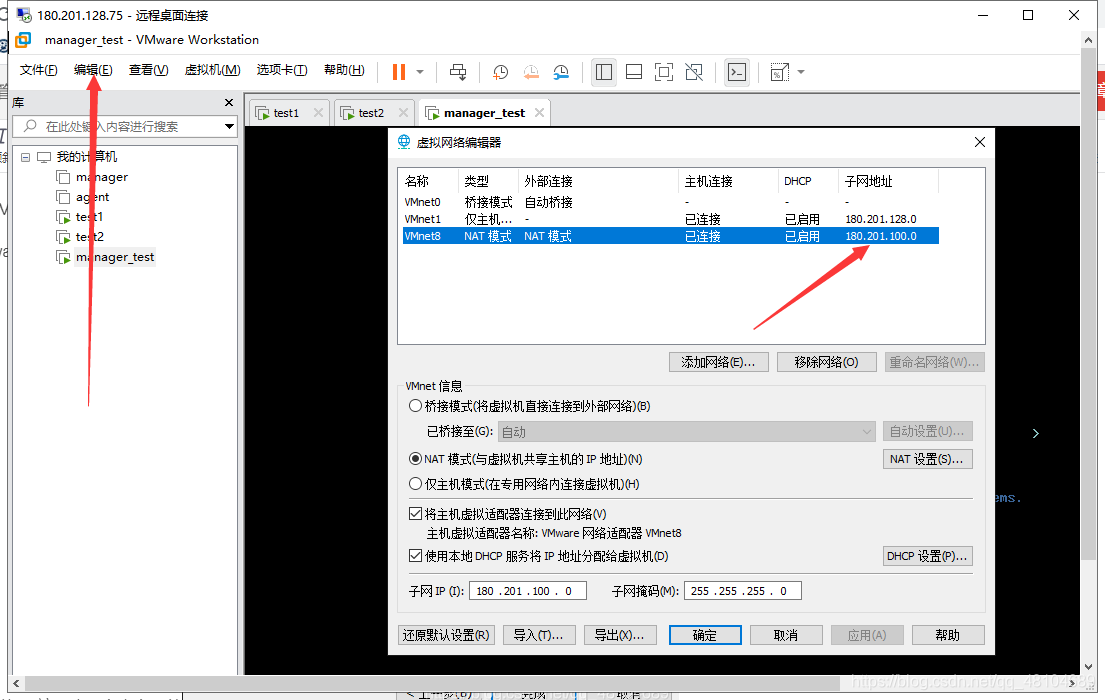Screen dimensions: 1105x700
Task: Close the test2 tab
Action: (403, 113)
